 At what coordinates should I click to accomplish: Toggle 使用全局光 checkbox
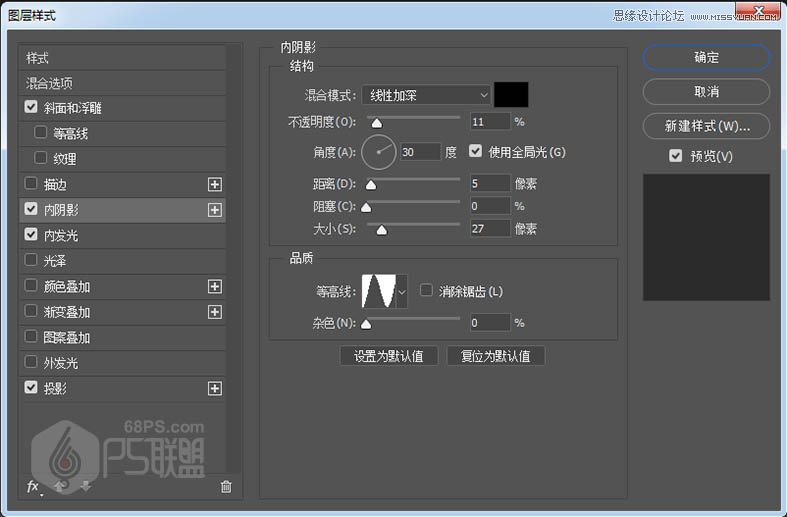[x=475, y=151]
